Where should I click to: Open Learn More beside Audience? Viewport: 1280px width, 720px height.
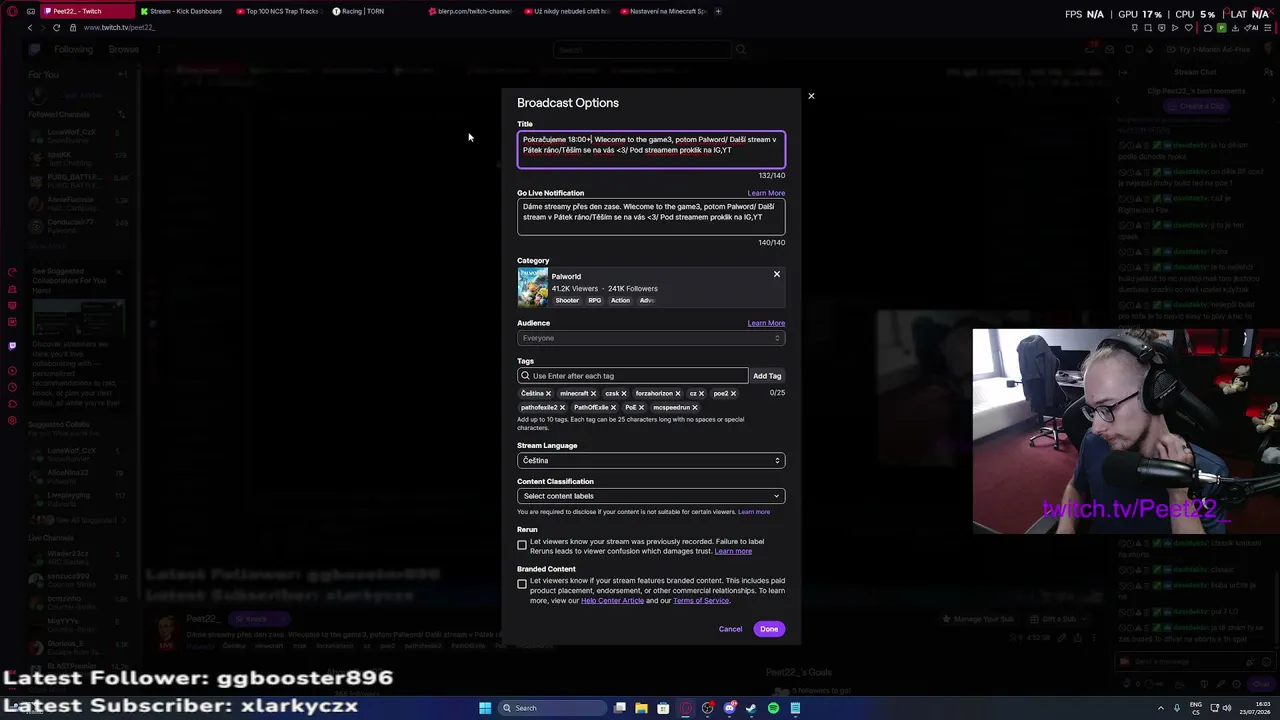click(x=766, y=323)
